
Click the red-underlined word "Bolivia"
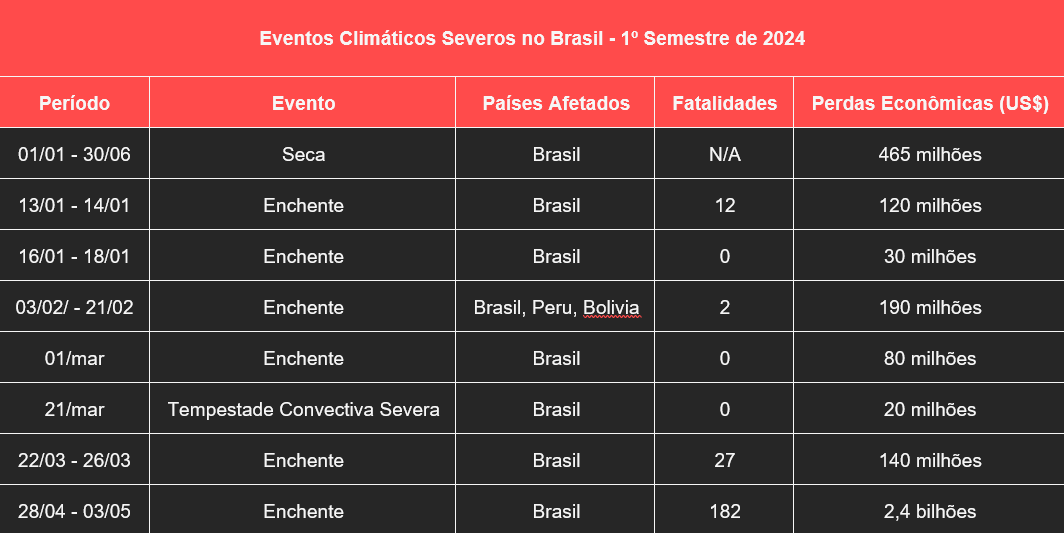pyautogui.click(x=611, y=308)
